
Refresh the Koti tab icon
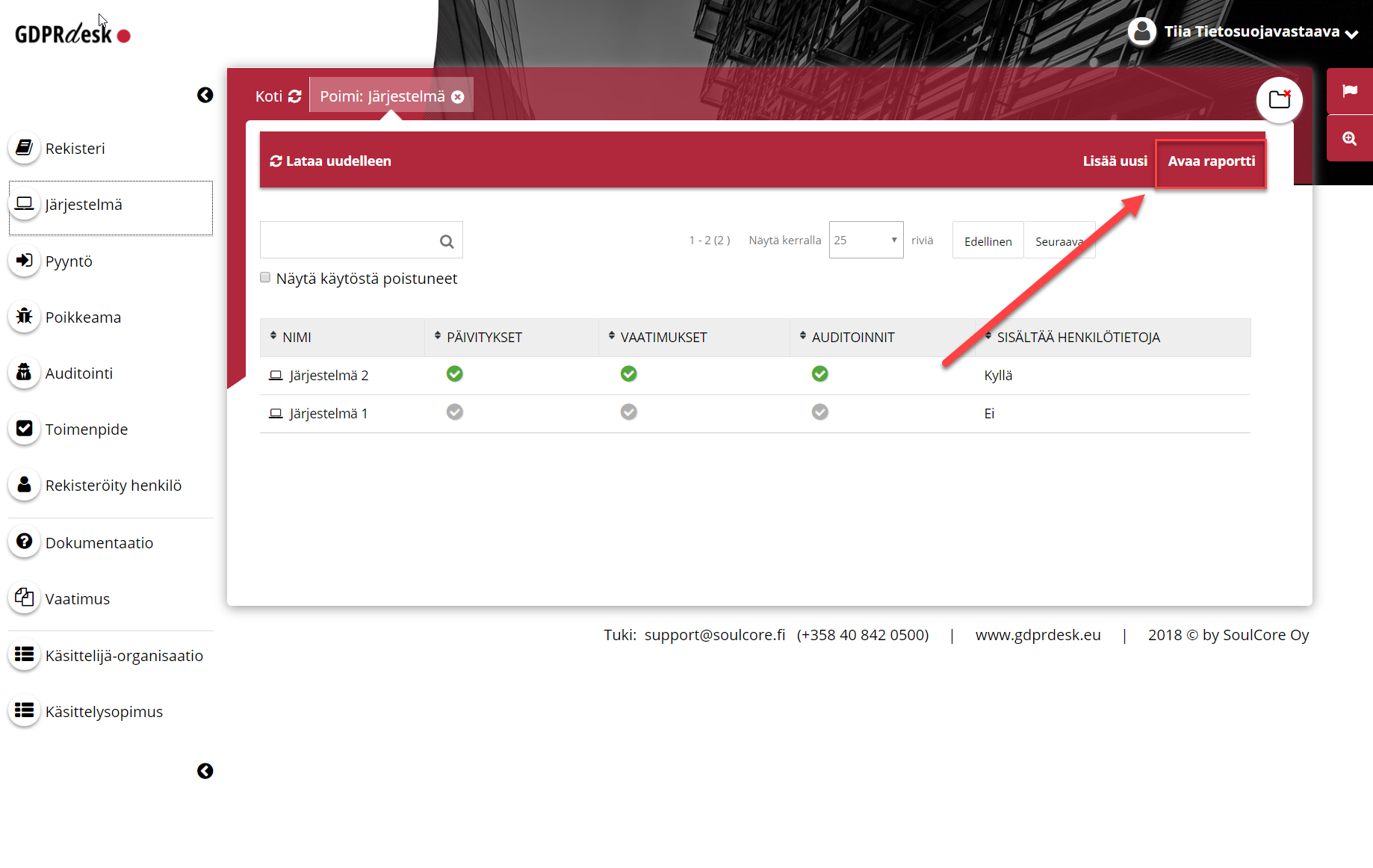(295, 96)
